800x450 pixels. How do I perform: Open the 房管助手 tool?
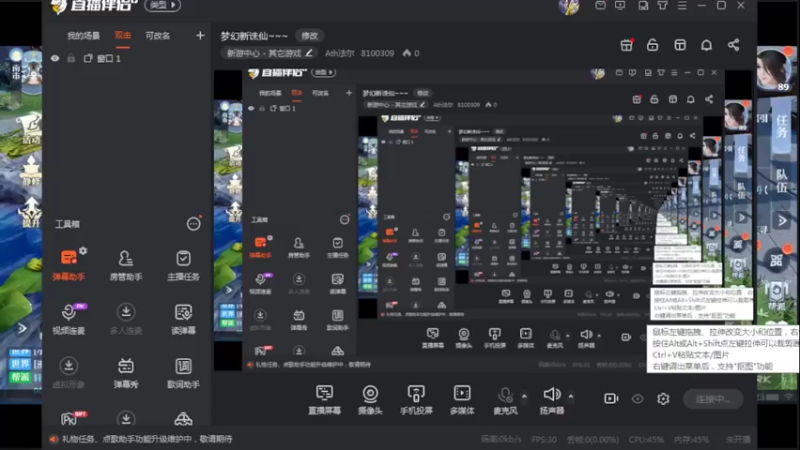point(126,265)
